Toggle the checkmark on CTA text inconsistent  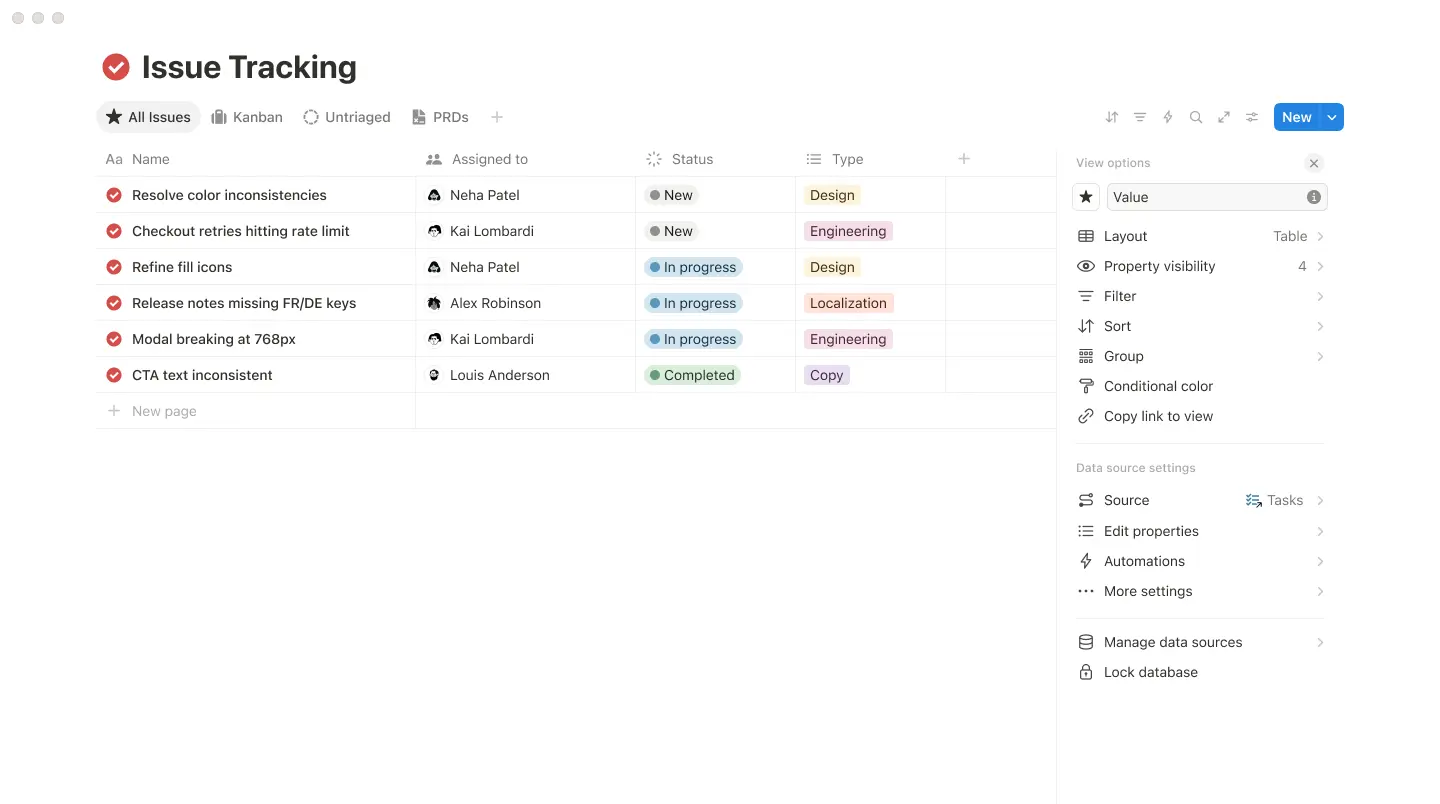(x=114, y=375)
